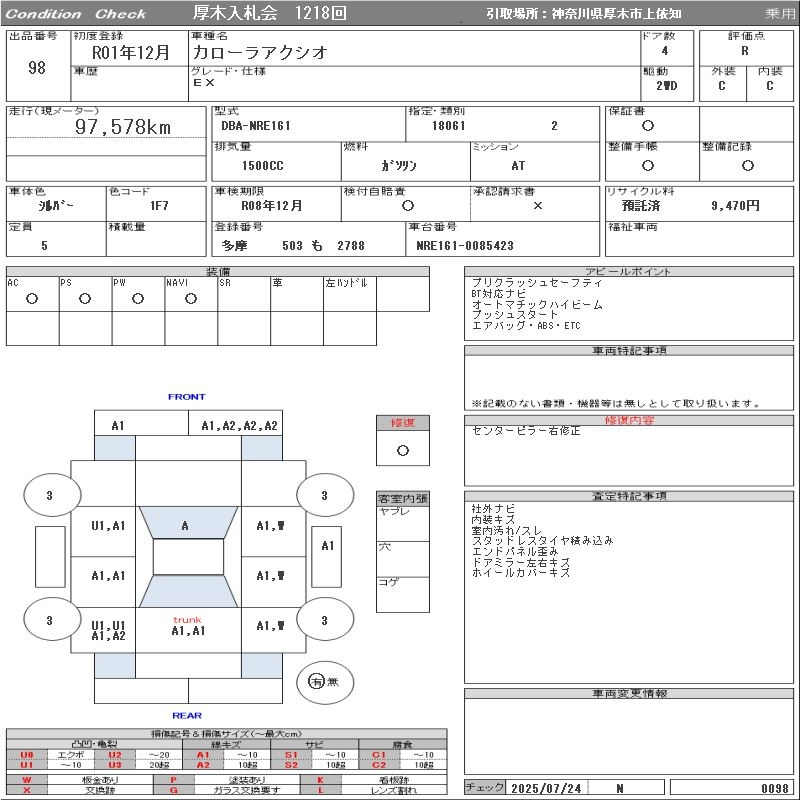Click the PW equipment circle
This screenshot has height=800, width=800.
coord(138,299)
